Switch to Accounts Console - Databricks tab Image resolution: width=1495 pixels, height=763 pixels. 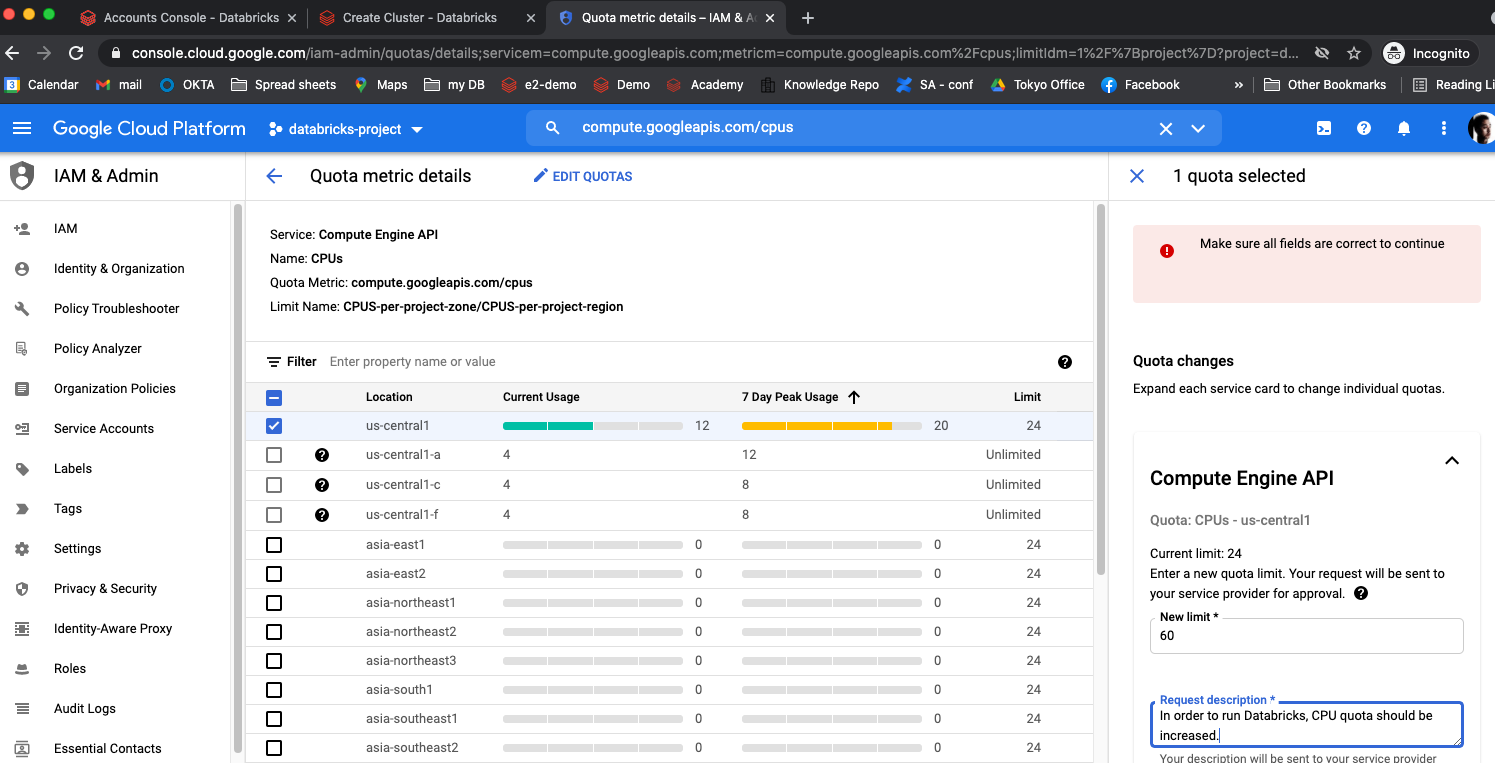[x=188, y=18]
